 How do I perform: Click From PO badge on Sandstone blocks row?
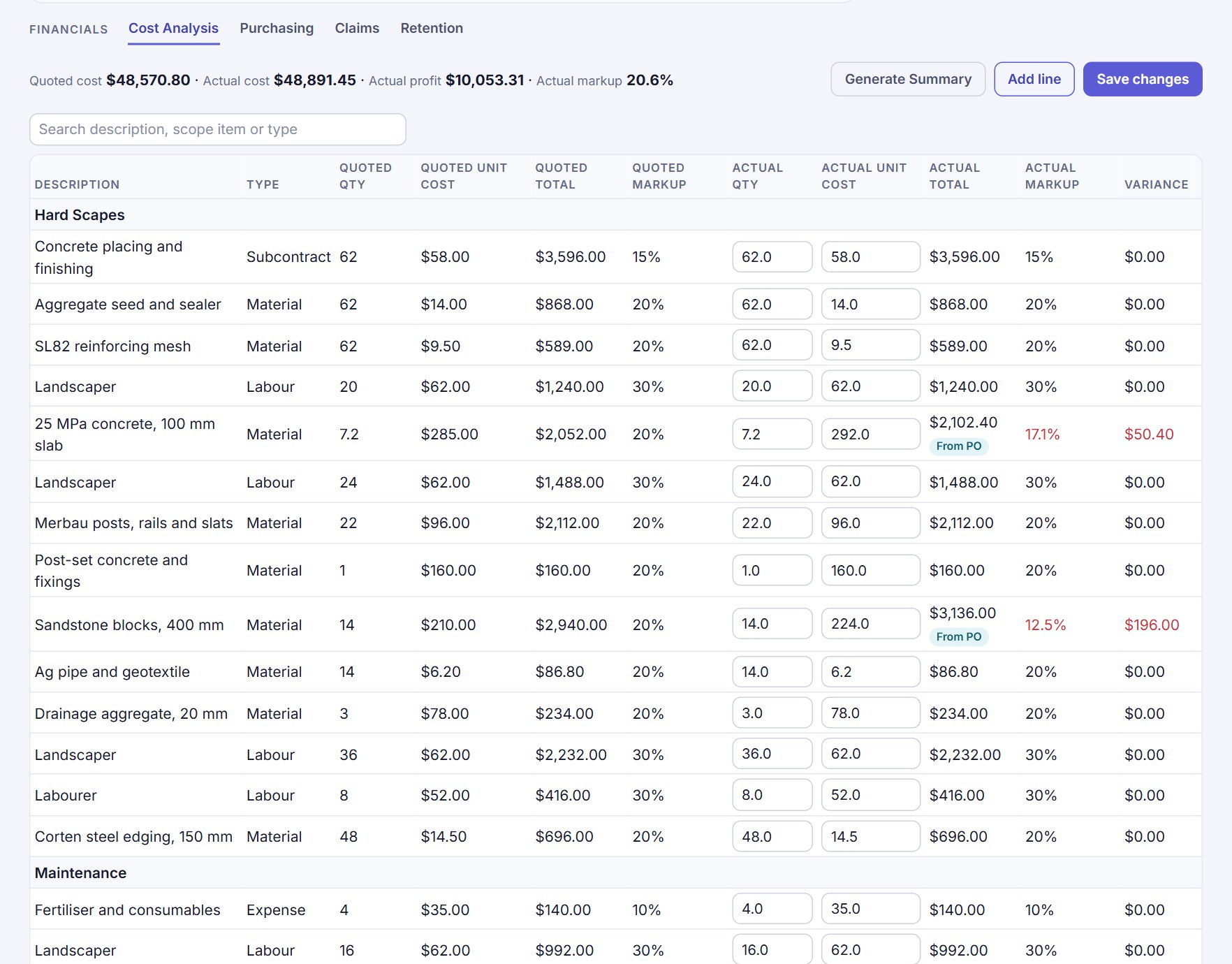(959, 637)
